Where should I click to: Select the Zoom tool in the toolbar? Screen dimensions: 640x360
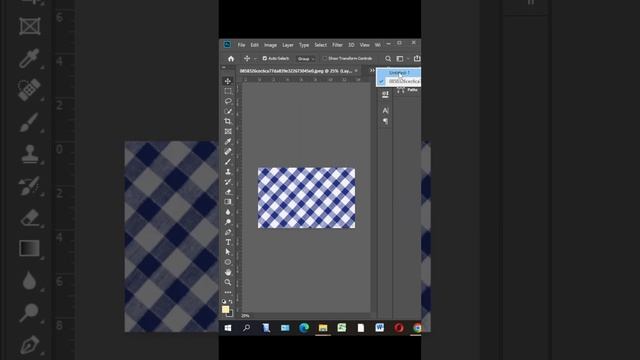point(228,282)
